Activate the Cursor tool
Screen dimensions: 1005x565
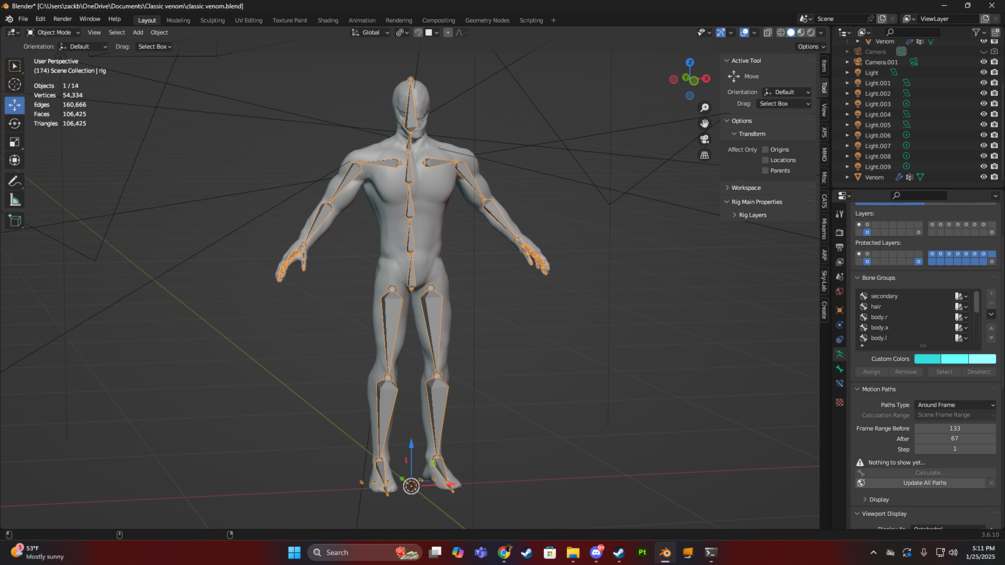[14, 85]
